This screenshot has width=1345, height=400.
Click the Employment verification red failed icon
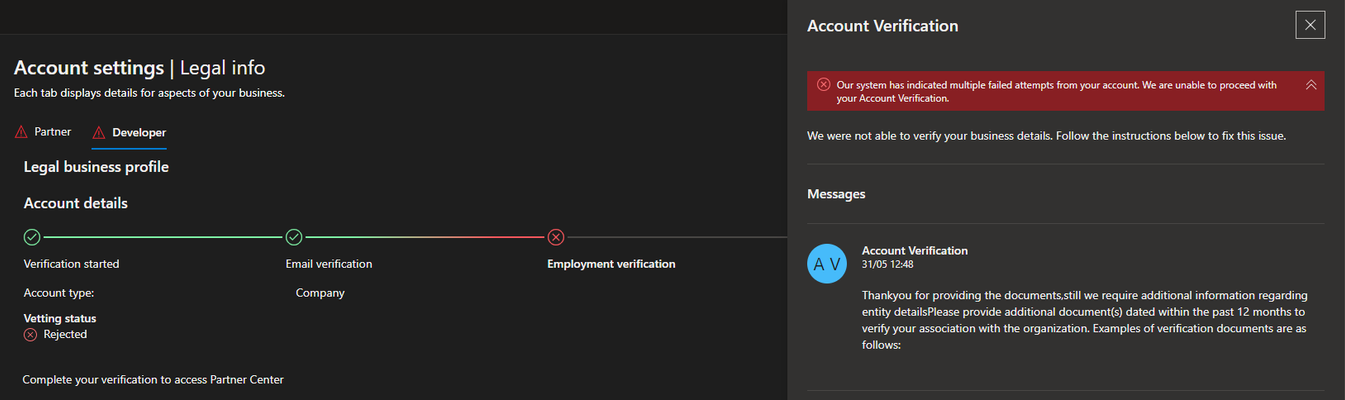(556, 237)
